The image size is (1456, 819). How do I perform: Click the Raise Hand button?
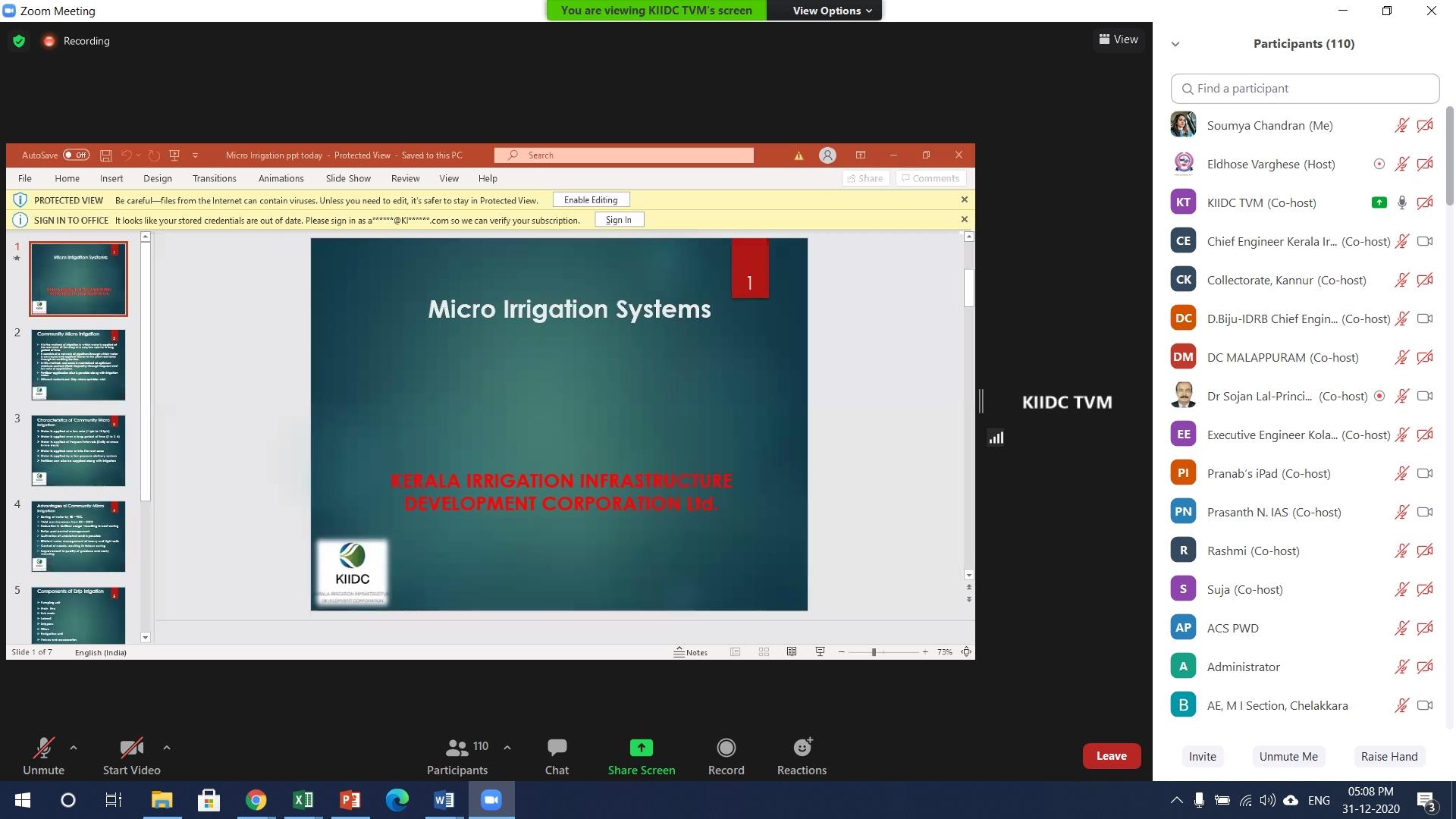coord(1389,756)
